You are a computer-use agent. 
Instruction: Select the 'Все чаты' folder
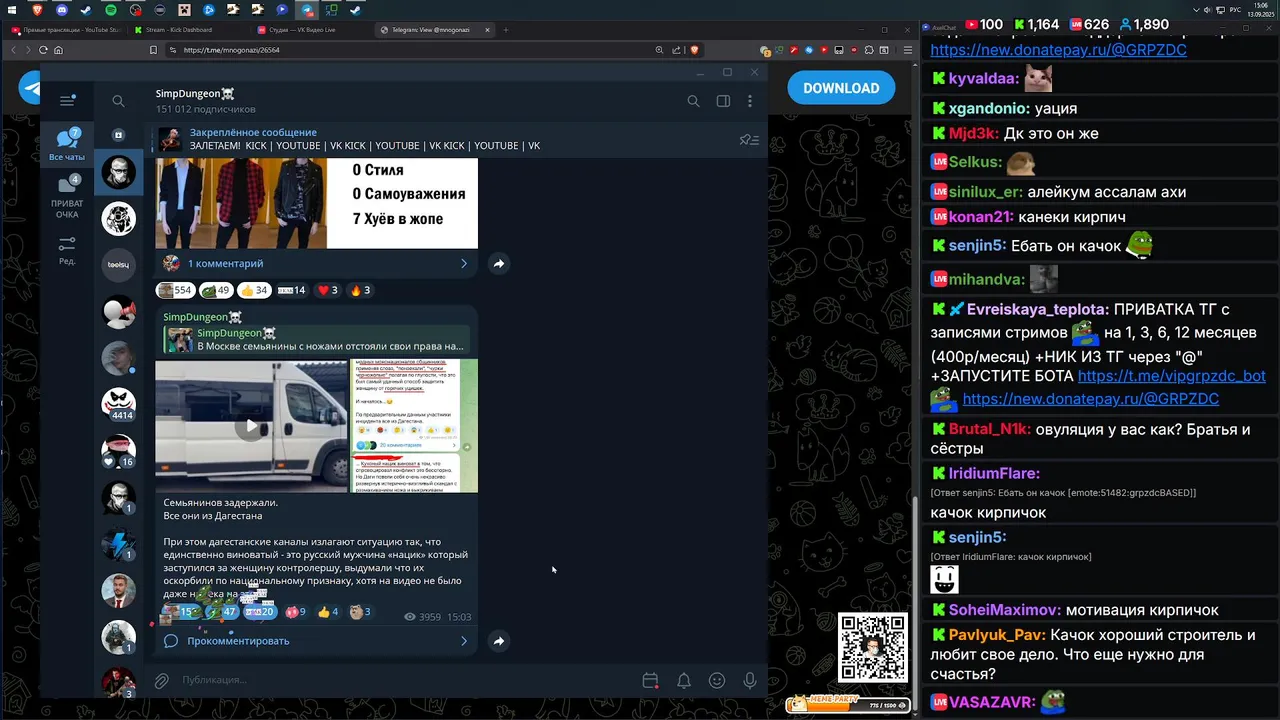[x=67, y=145]
